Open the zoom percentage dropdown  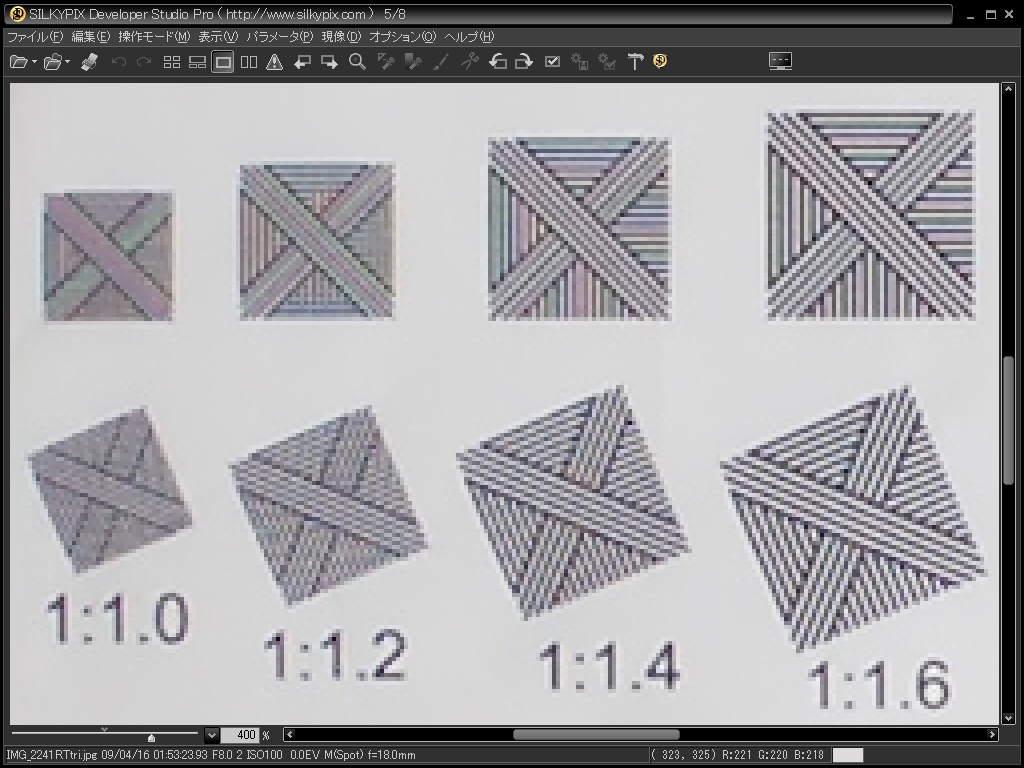(211, 735)
